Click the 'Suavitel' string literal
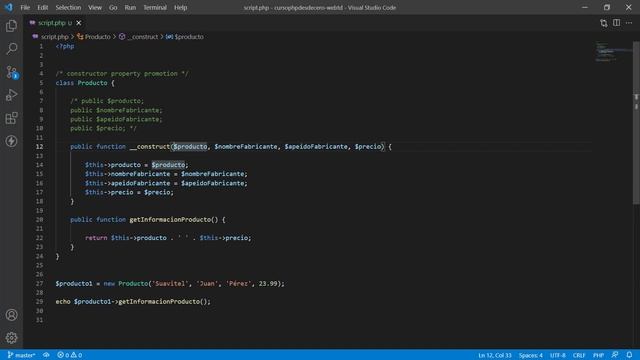Viewport: 640px width, 360px height. point(169,283)
